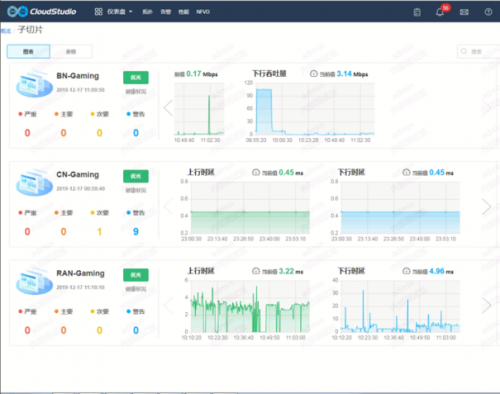Open notifications bell with red badge
Viewport: 500px width, 394px height.
point(440,12)
